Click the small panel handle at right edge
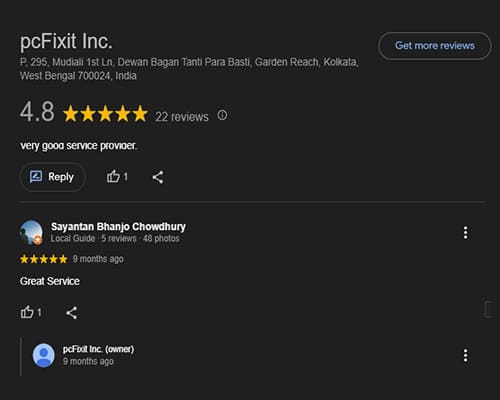The image size is (500, 400). 488,309
